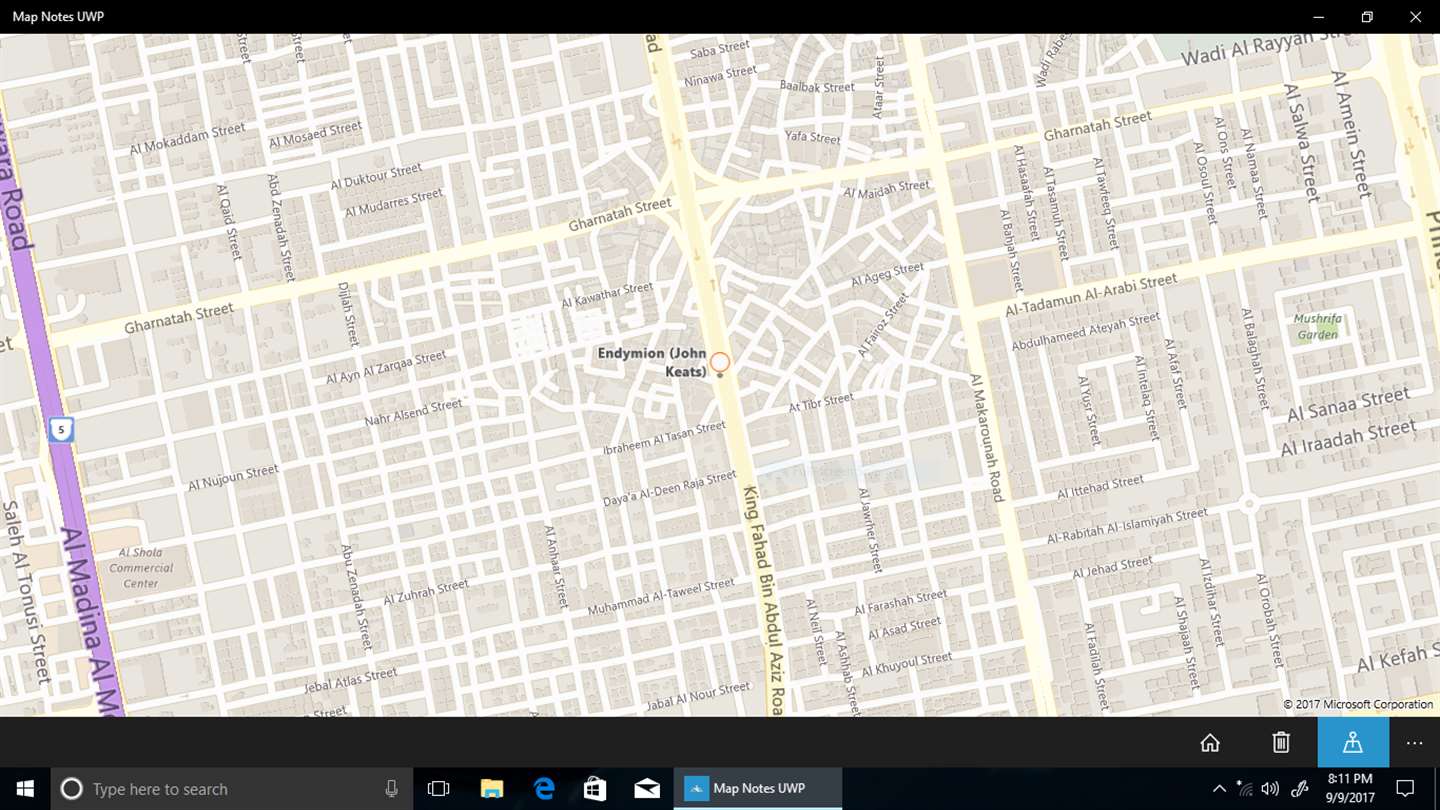
Task: Click the Al Jehad Street label
Action: coord(1112,567)
